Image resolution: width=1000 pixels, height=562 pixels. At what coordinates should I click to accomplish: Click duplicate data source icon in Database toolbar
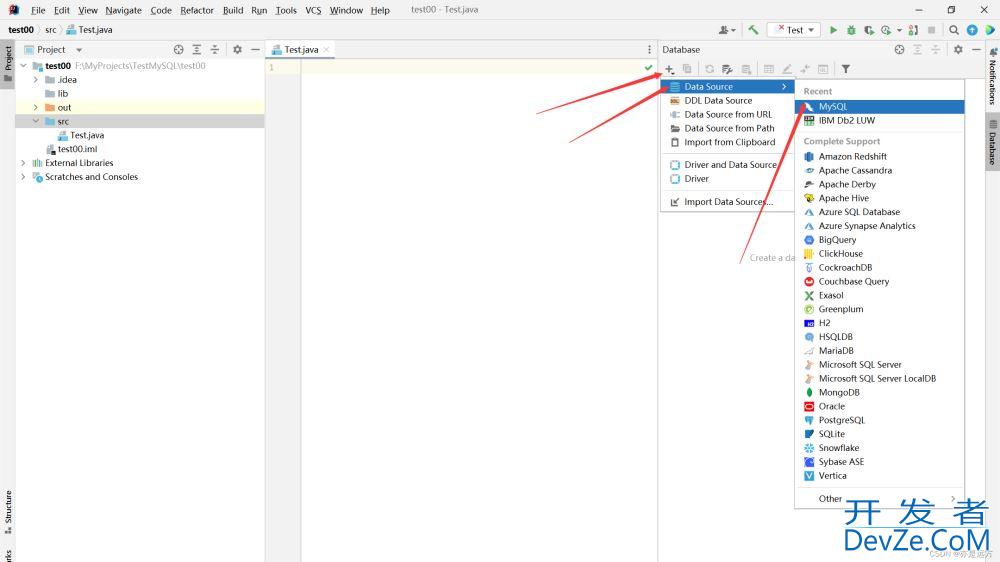point(687,69)
